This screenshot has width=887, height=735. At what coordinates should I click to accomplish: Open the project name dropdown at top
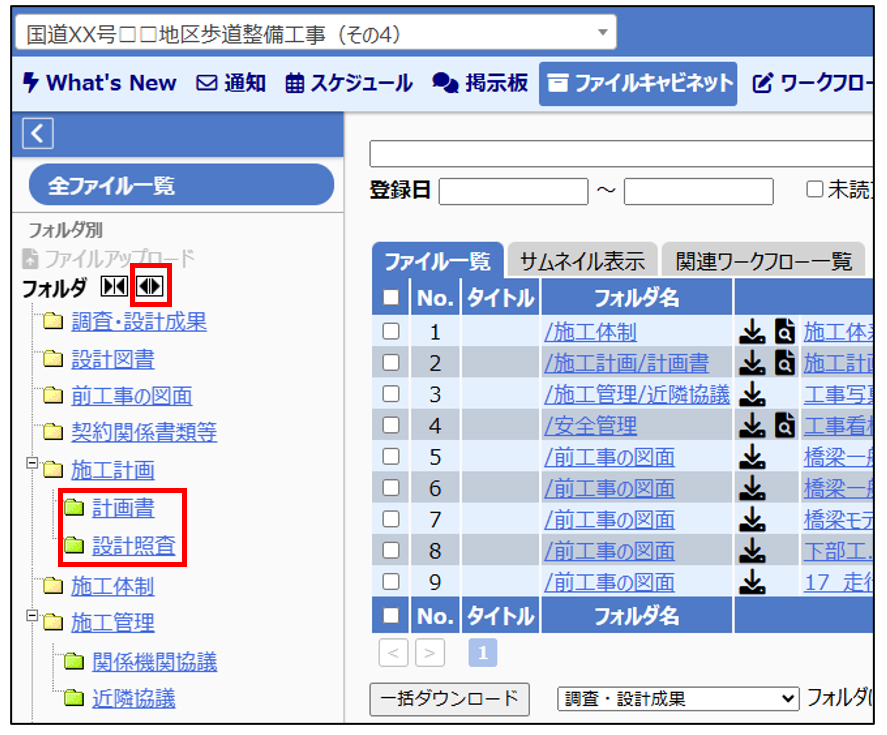pyautogui.click(x=316, y=33)
